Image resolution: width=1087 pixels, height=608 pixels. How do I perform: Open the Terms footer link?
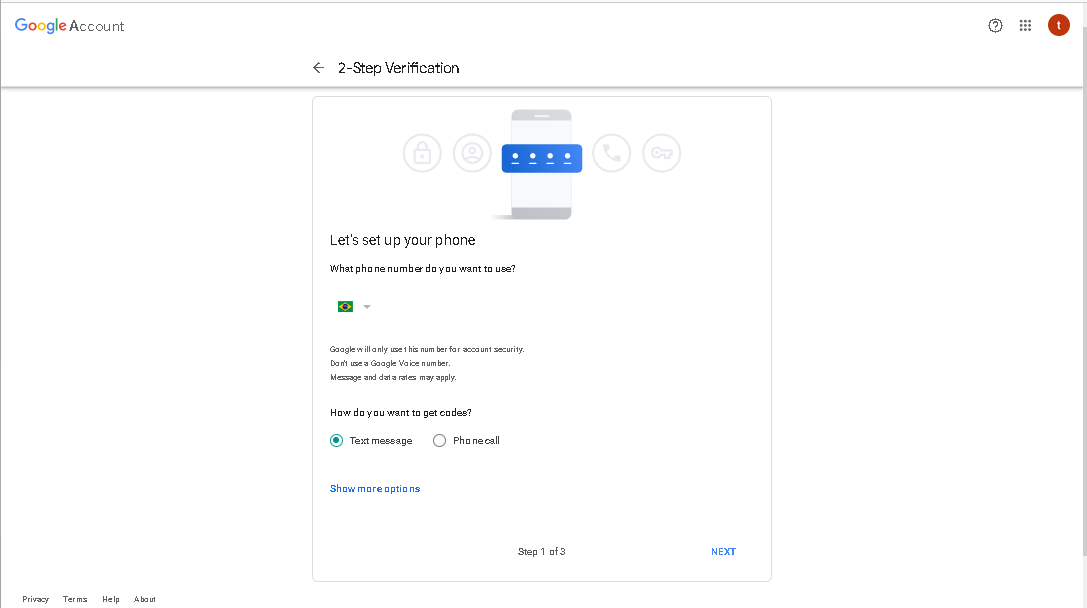pyautogui.click(x=75, y=599)
